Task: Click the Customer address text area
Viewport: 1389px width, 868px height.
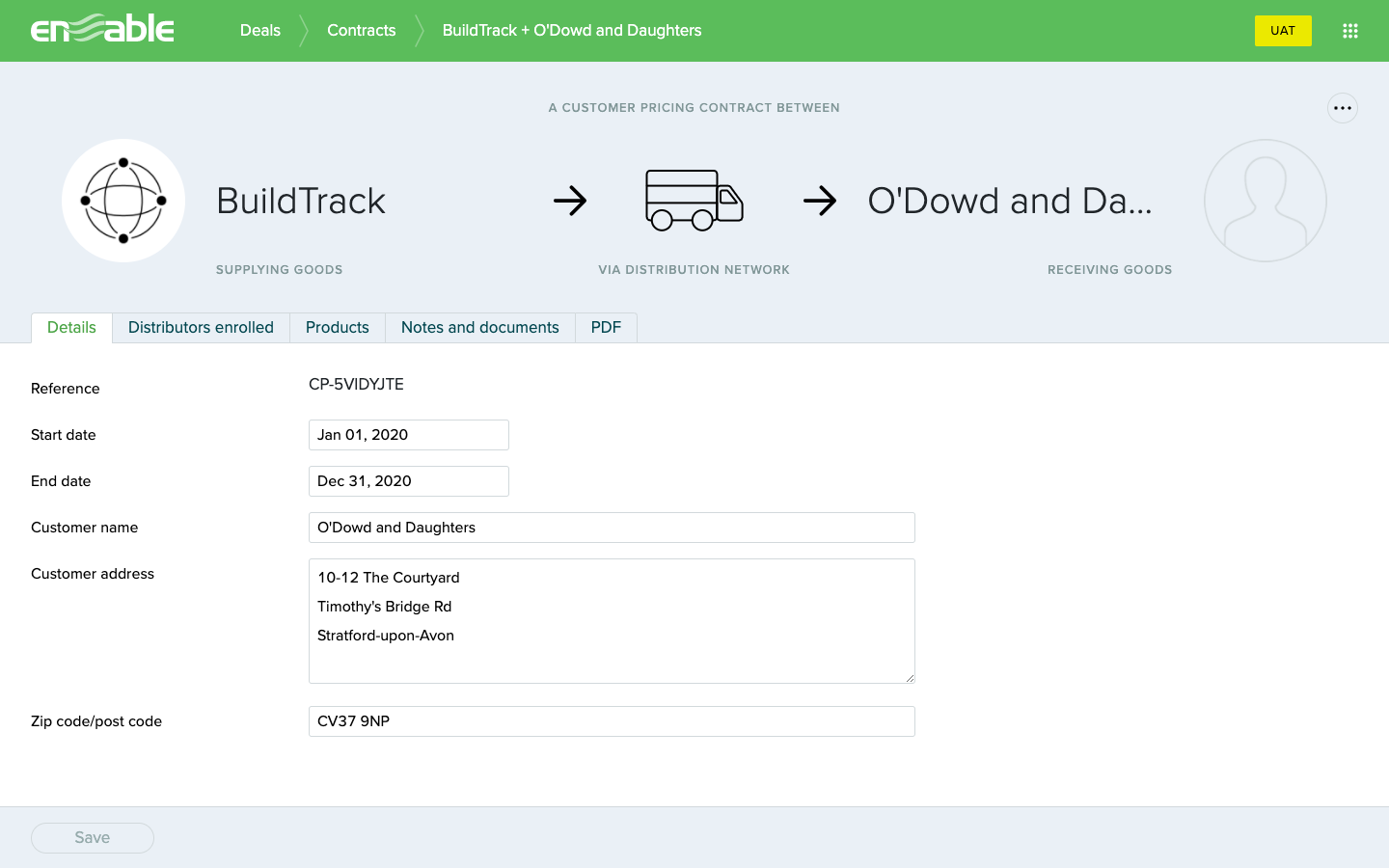Action: click(612, 621)
